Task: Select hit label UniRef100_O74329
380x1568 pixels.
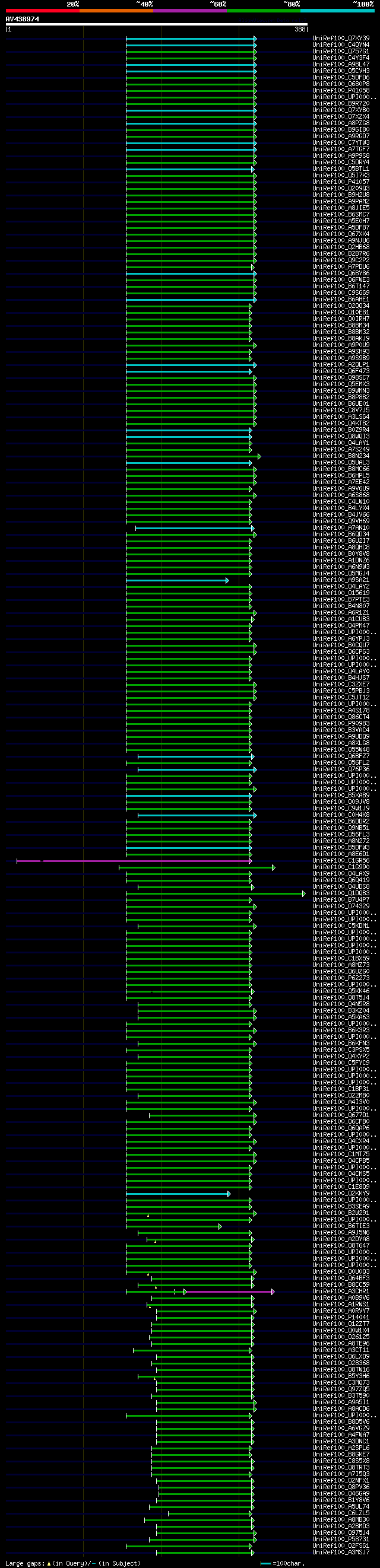Action: (341, 907)
